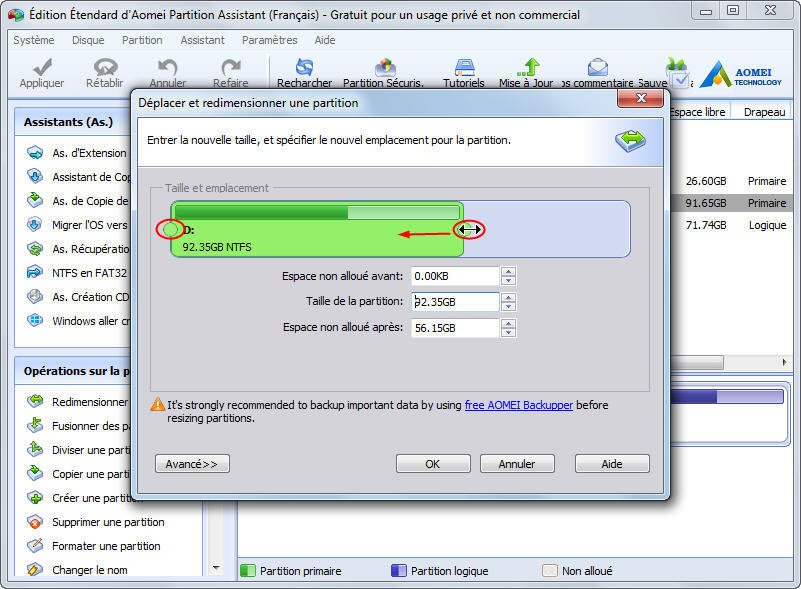Click the Espace non alloué avant field

point(455,276)
